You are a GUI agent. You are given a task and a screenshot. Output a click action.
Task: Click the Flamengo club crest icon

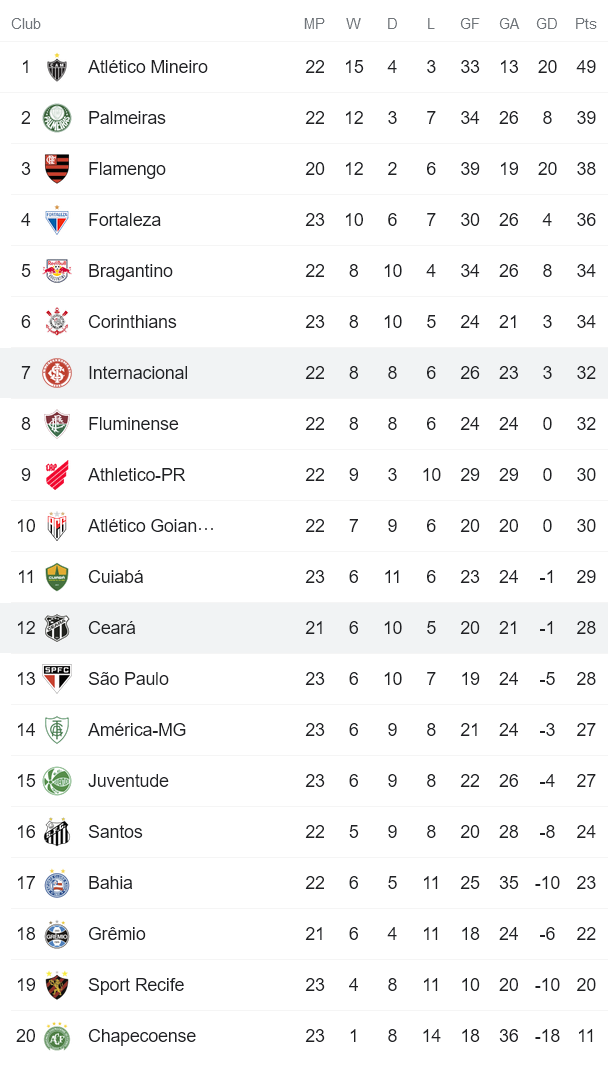point(57,170)
